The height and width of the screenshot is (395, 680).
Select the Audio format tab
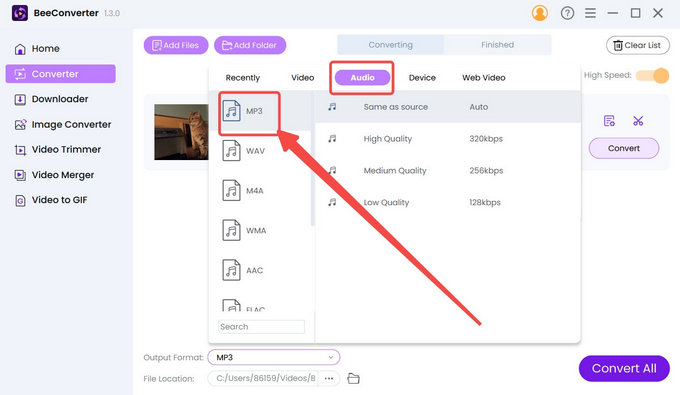[x=362, y=78]
